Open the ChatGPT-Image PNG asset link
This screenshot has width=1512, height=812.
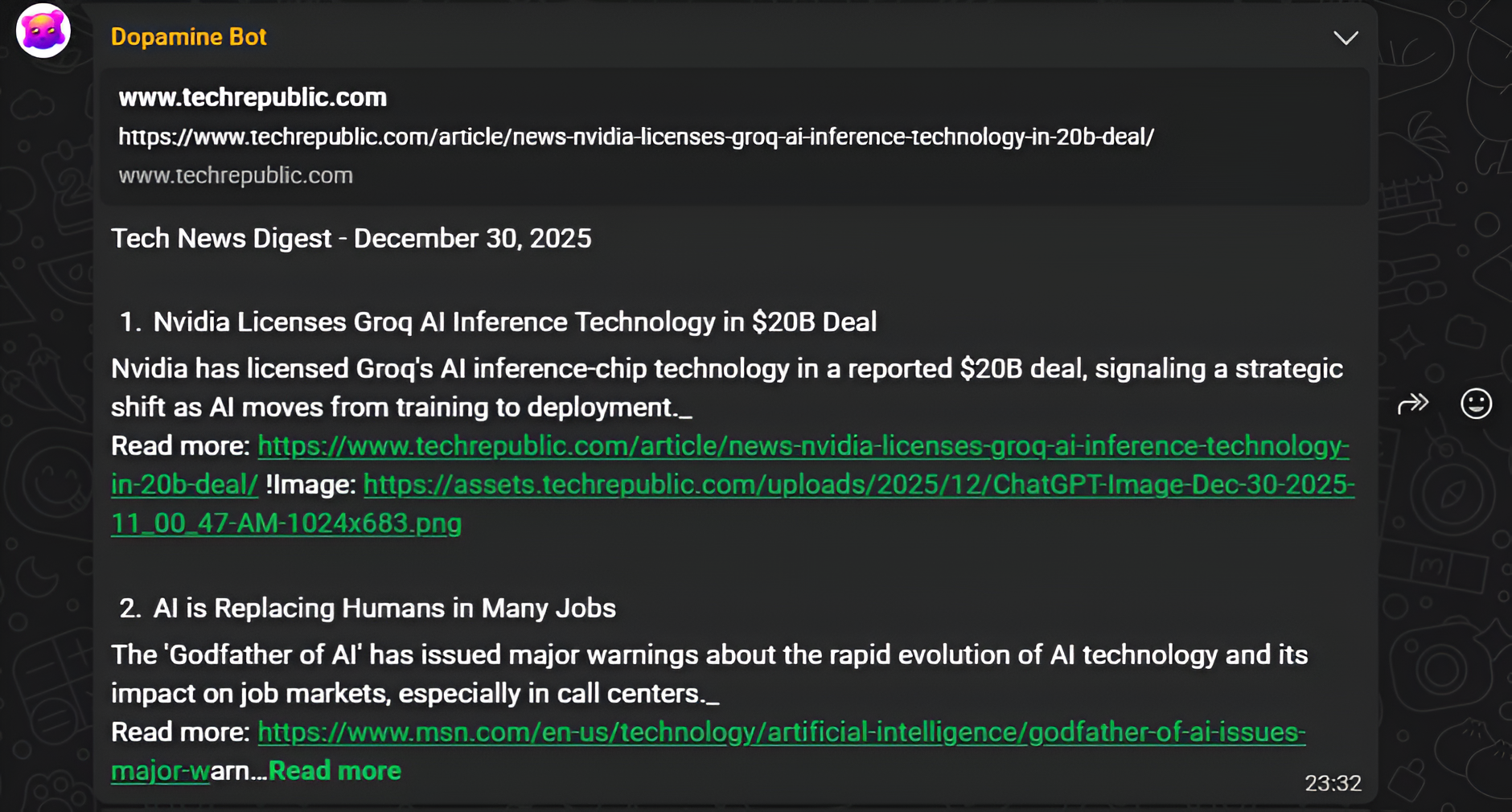click(859, 485)
